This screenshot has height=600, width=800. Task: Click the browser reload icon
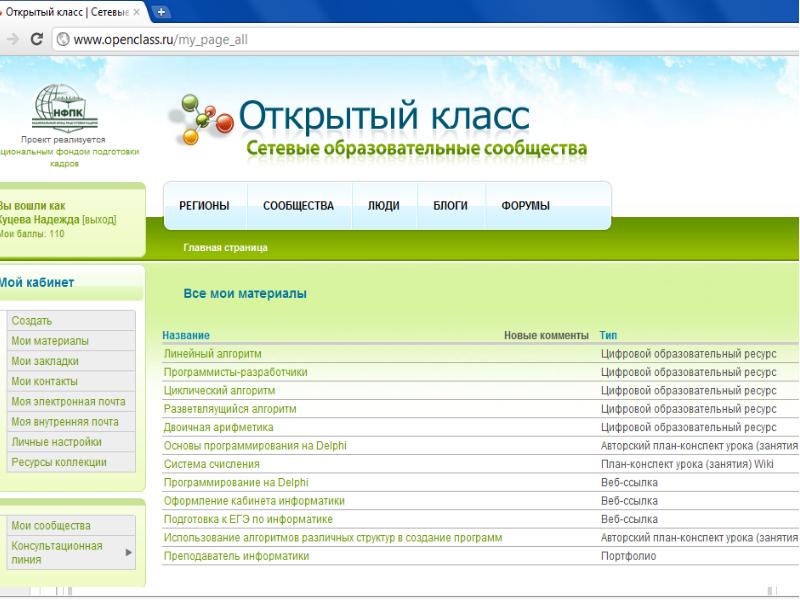pos(37,40)
